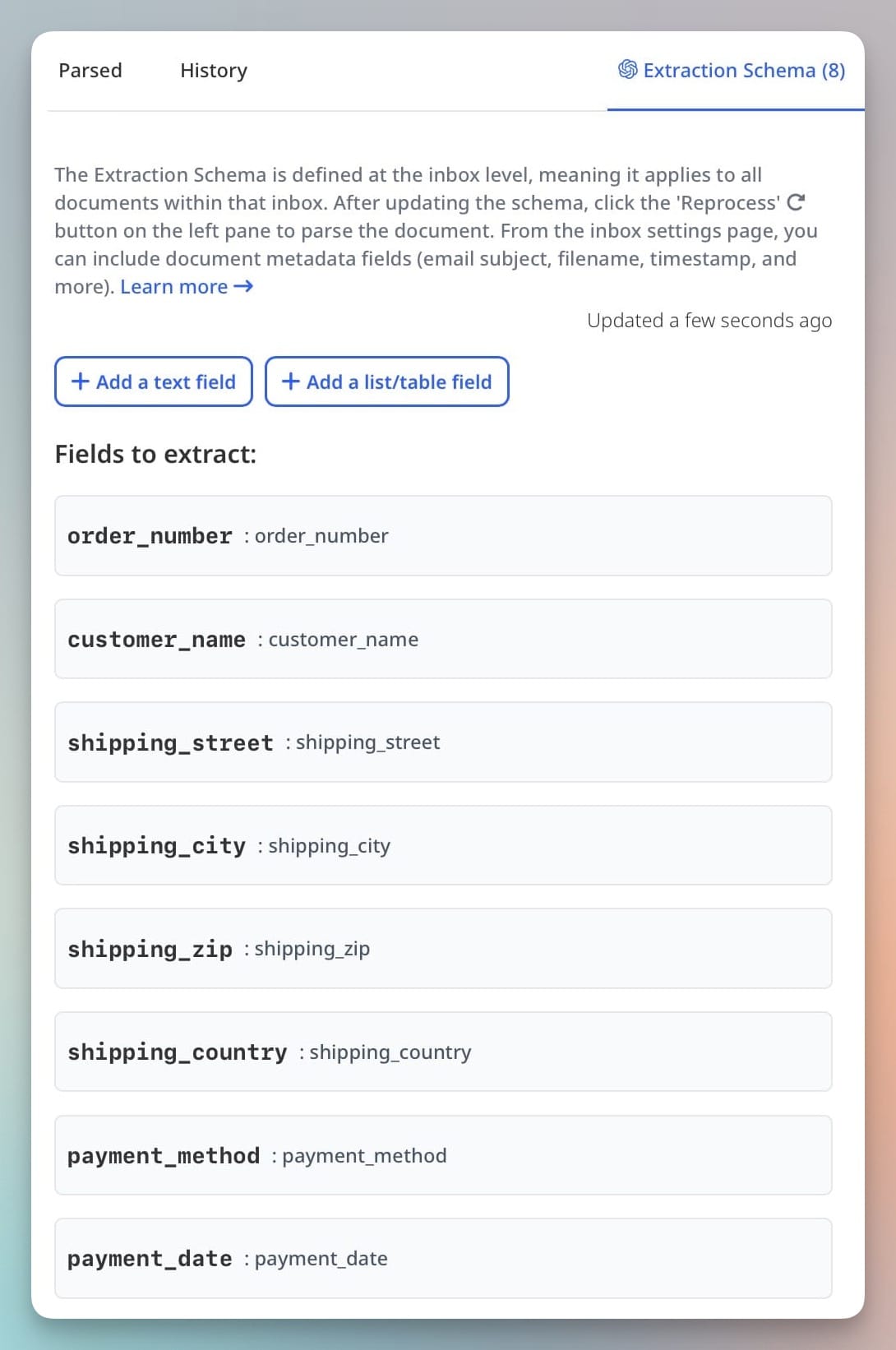Screen dimensions: 896x1350
Task: Select the order_number field row
Action: tap(443, 536)
